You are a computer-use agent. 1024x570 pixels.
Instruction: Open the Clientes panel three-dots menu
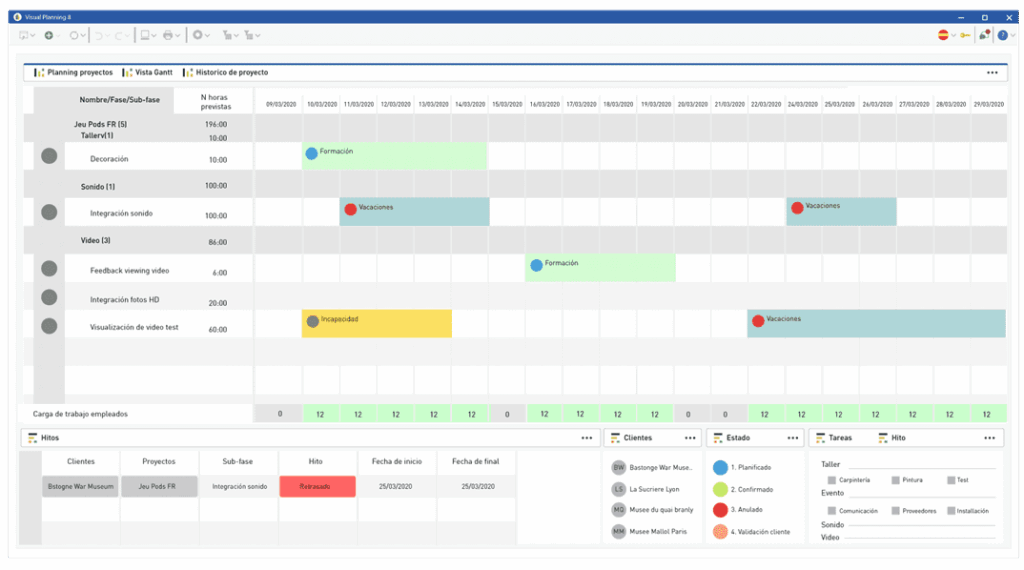690,438
